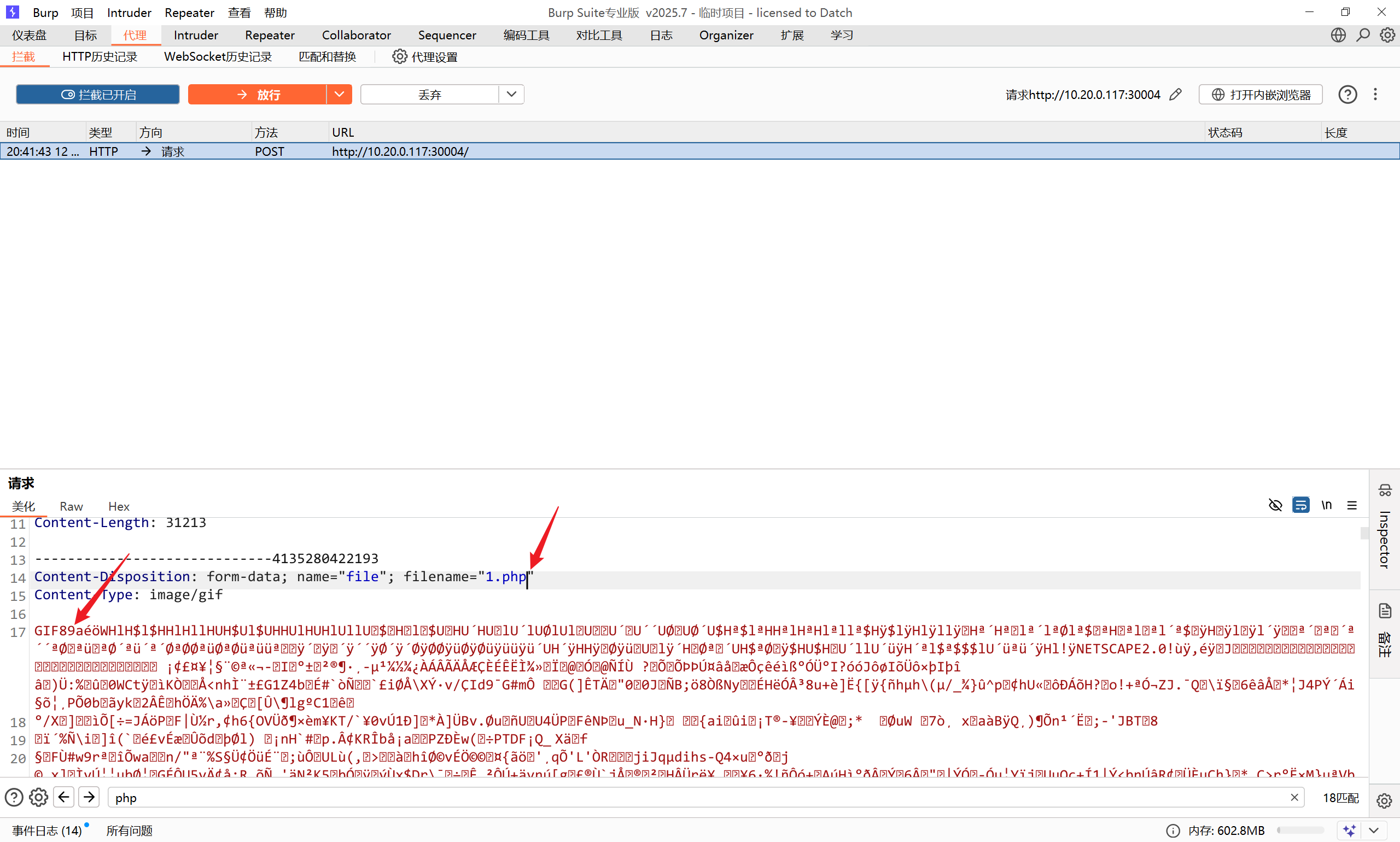The height and width of the screenshot is (842, 1400).
Task: Click the intercept help question mark icon
Action: (1347, 94)
